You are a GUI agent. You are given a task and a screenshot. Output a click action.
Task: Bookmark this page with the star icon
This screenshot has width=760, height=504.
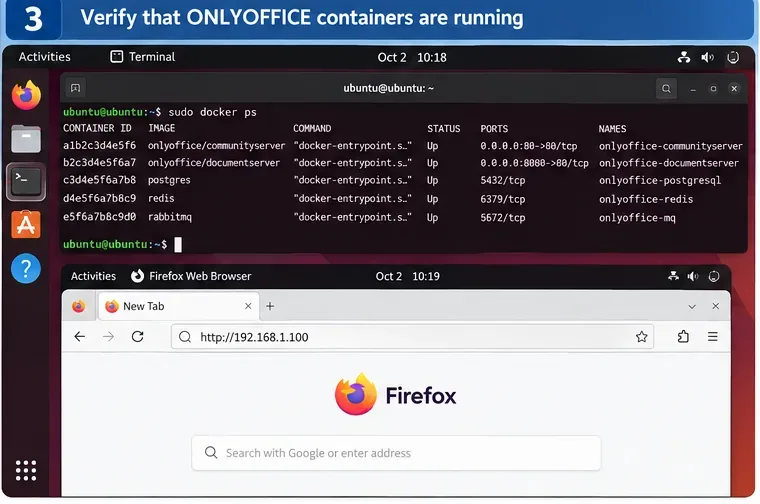[642, 337]
